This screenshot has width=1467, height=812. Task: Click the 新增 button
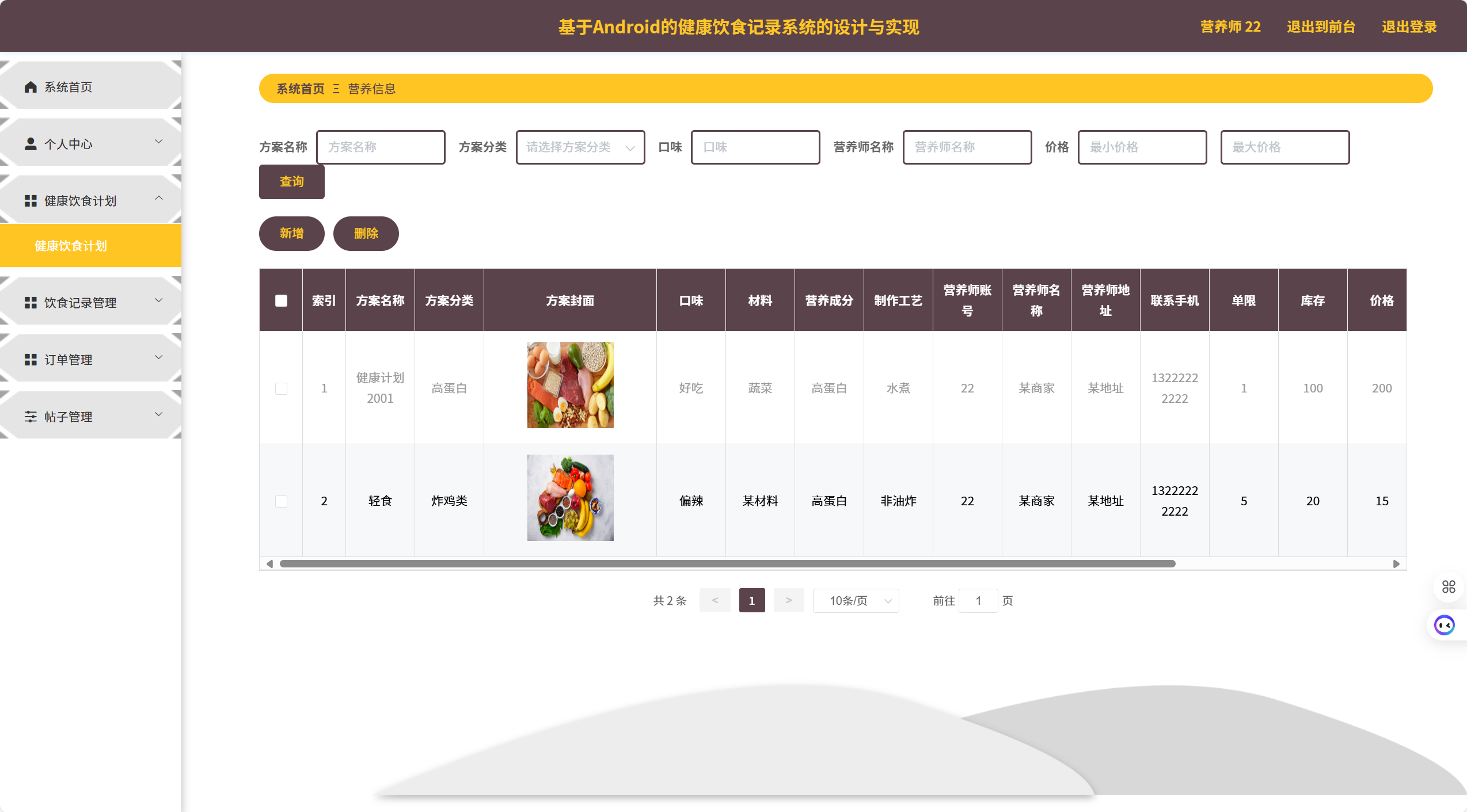(x=291, y=234)
